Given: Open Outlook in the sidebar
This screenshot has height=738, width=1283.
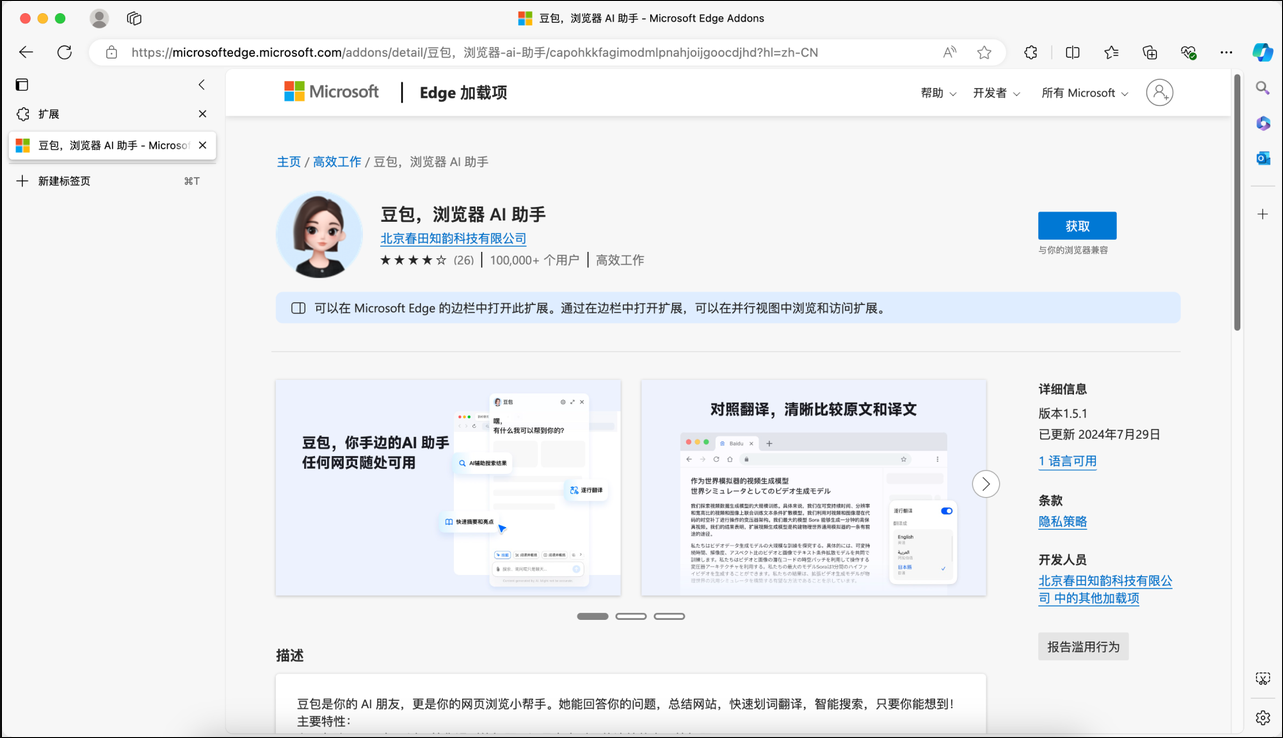Looking at the screenshot, I should [x=1263, y=158].
